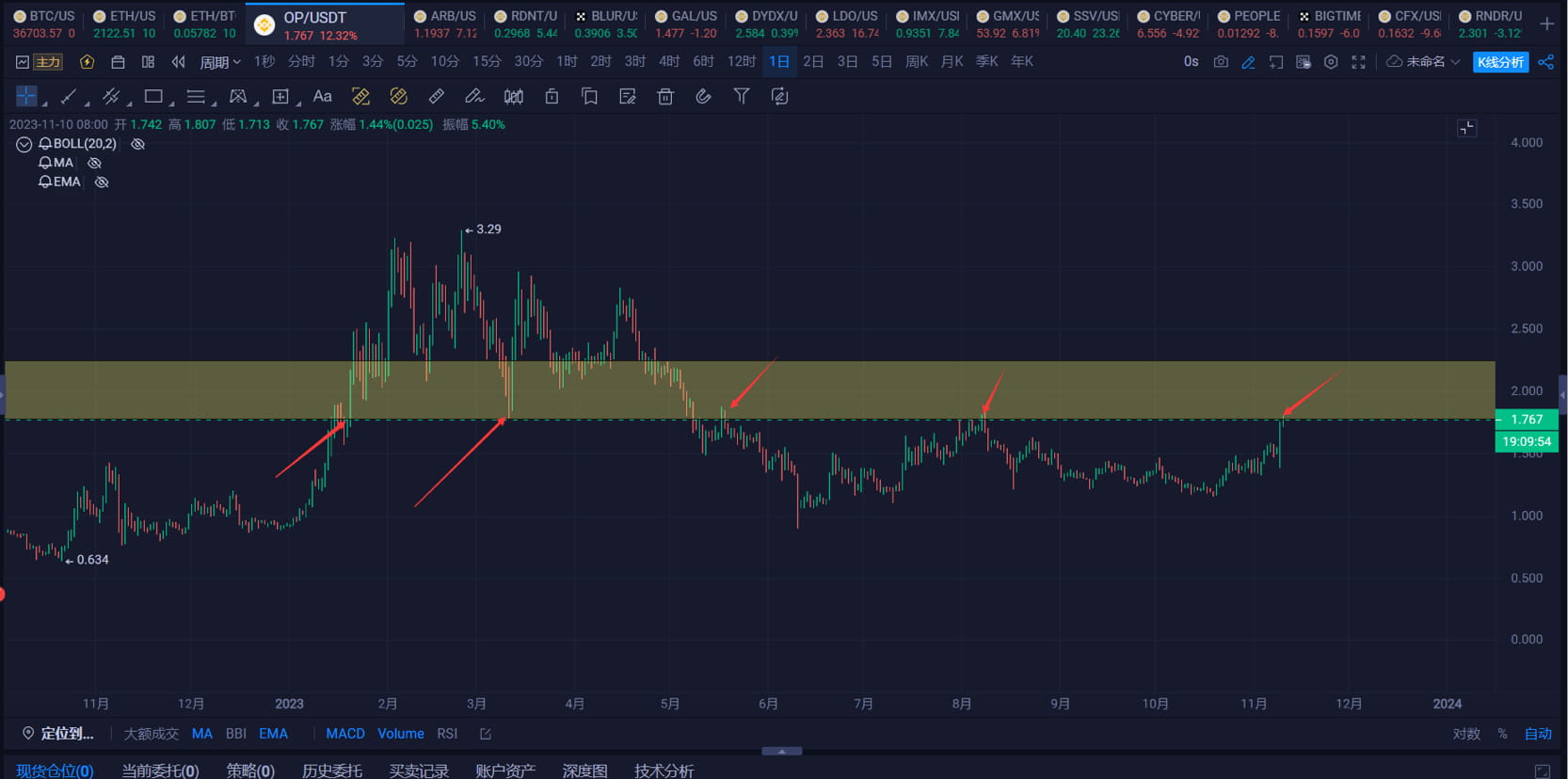
Task: Click the split layout icon
Action: [x=148, y=62]
